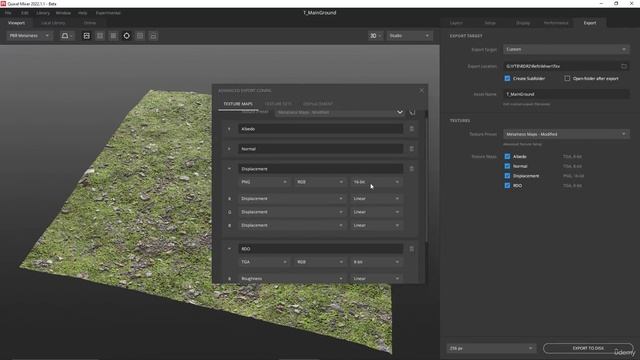Open G channel Displacement source dropdown

tap(292, 212)
